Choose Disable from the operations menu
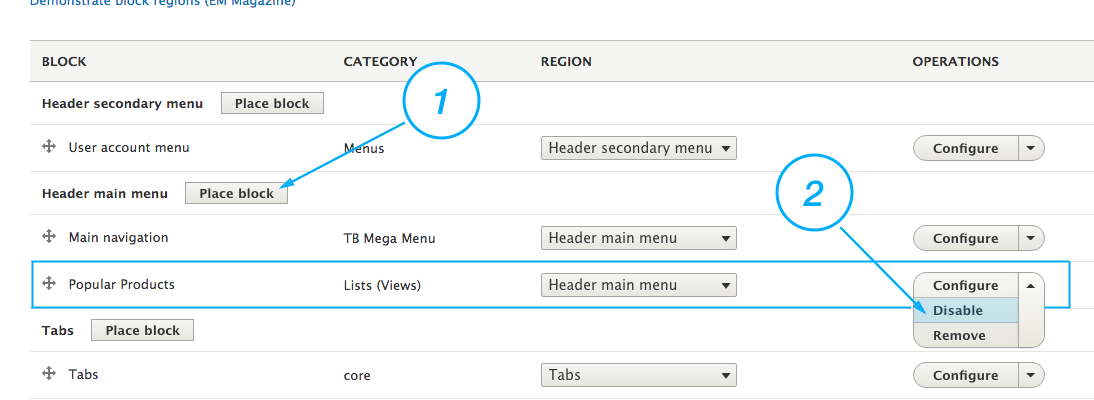The height and width of the screenshot is (400, 1094). click(x=966, y=311)
